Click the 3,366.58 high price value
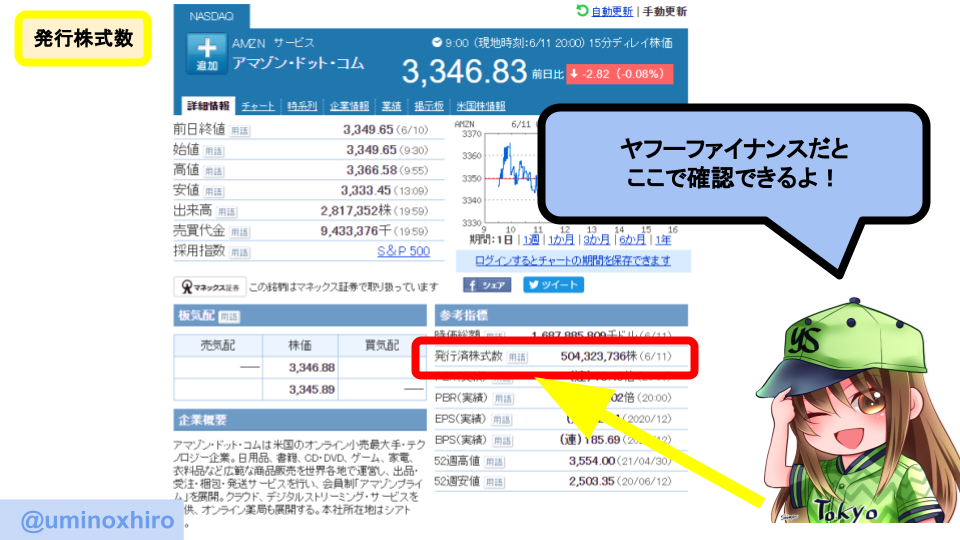This screenshot has width=960, height=540. pyautogui.click(x=372, y=170)
